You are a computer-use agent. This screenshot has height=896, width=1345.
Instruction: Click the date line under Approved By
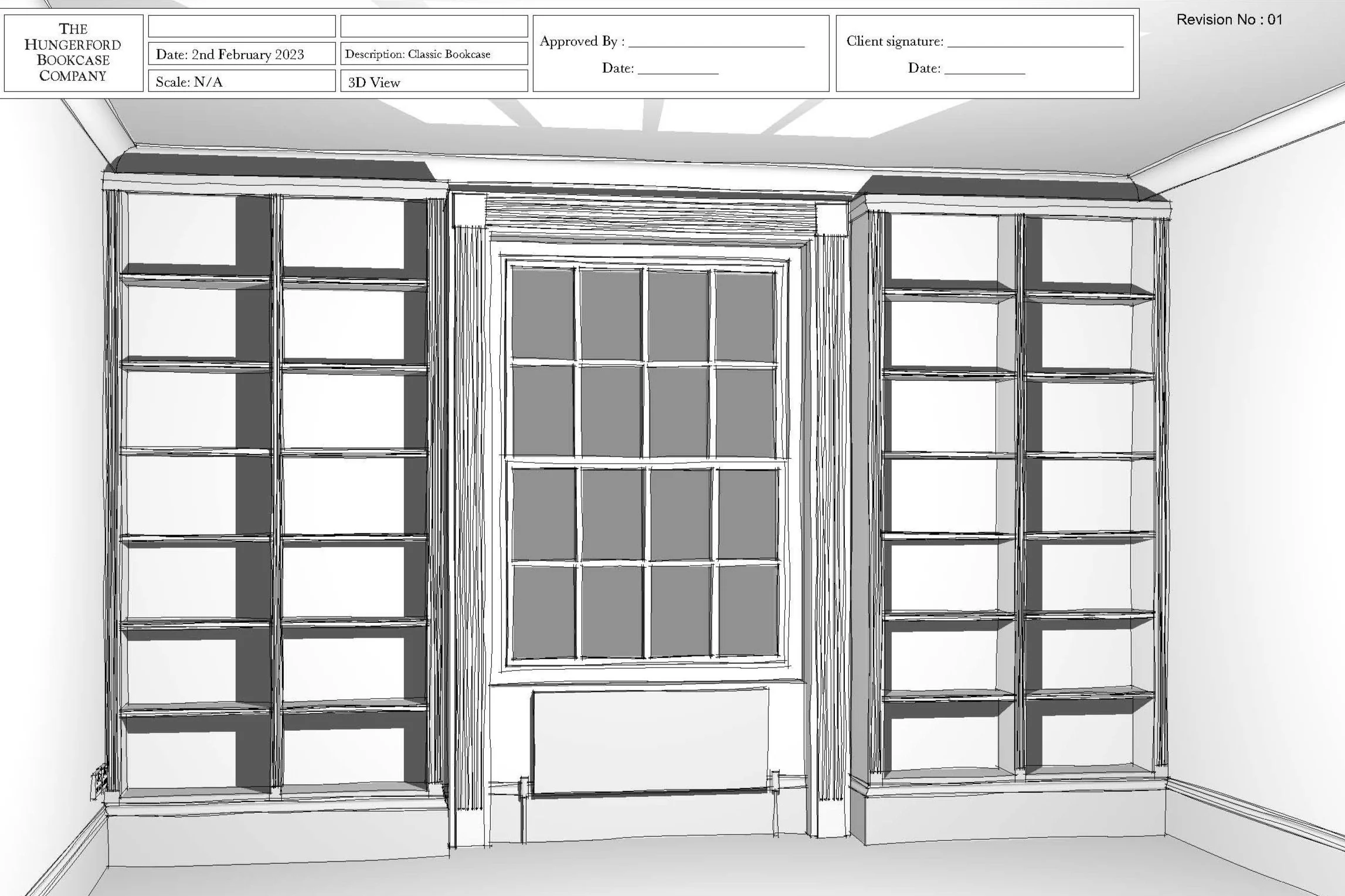point(678,71)
